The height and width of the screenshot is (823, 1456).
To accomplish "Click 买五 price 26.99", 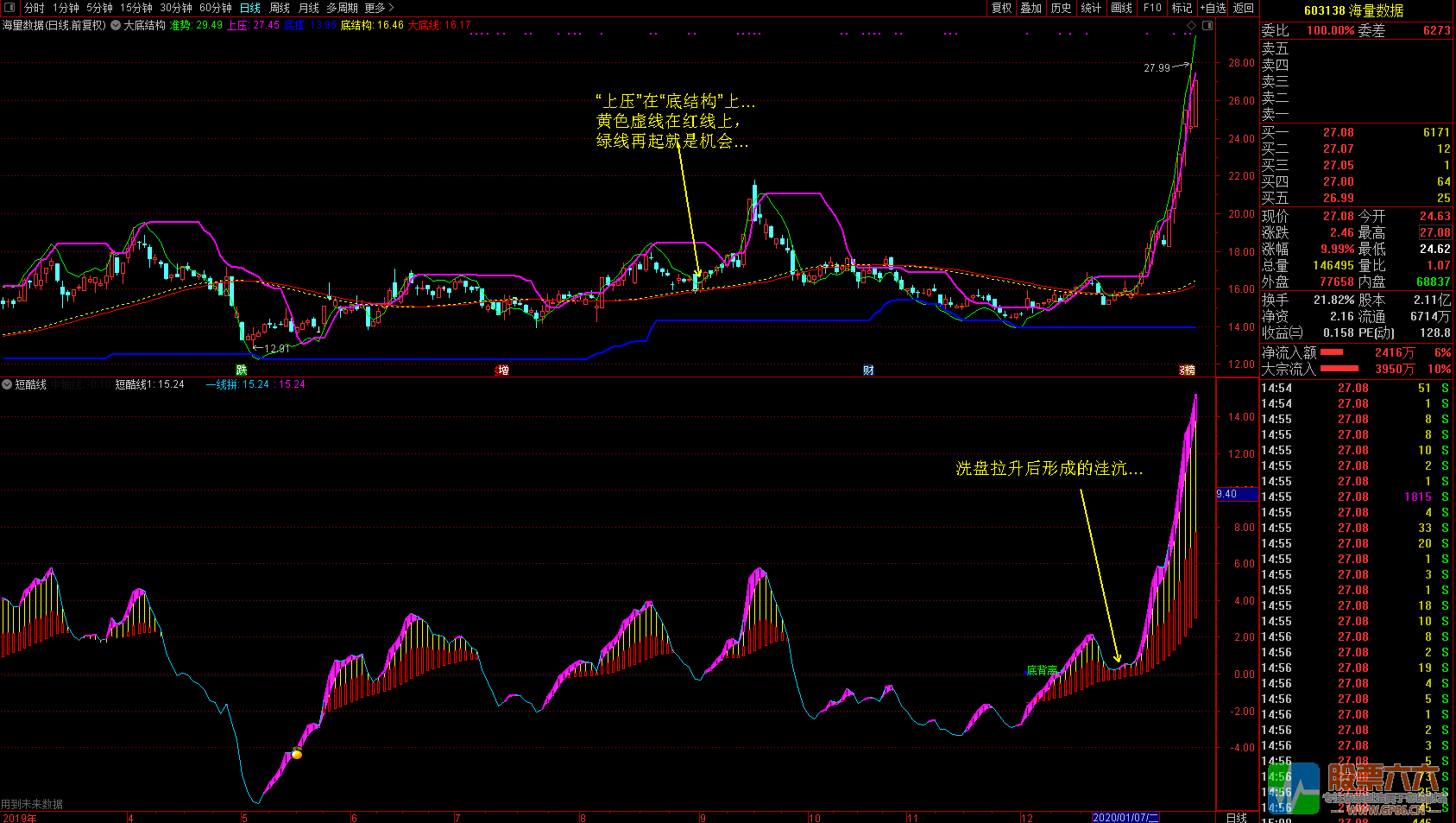I will (x=1338, y=198).
